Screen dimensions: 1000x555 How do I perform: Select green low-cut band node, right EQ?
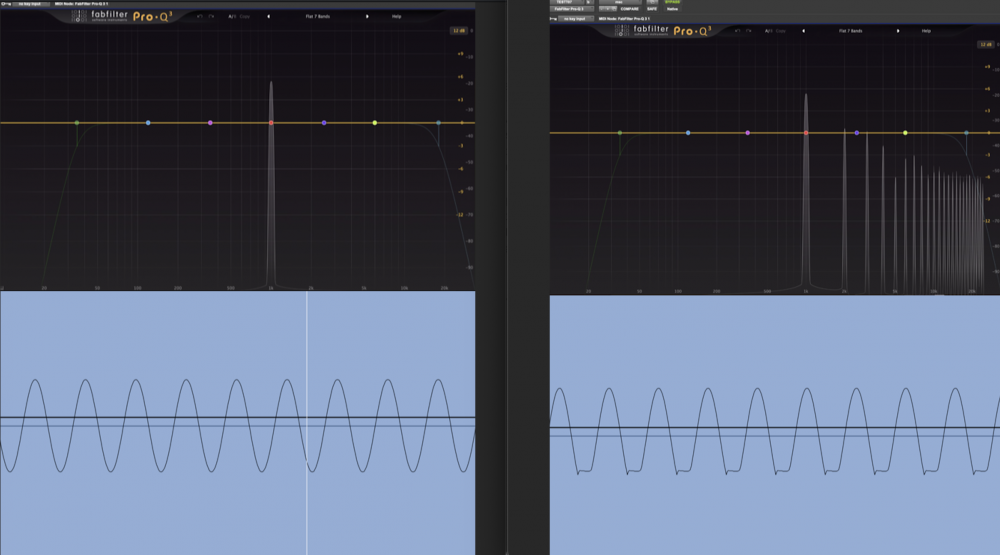tap(620, 133)
